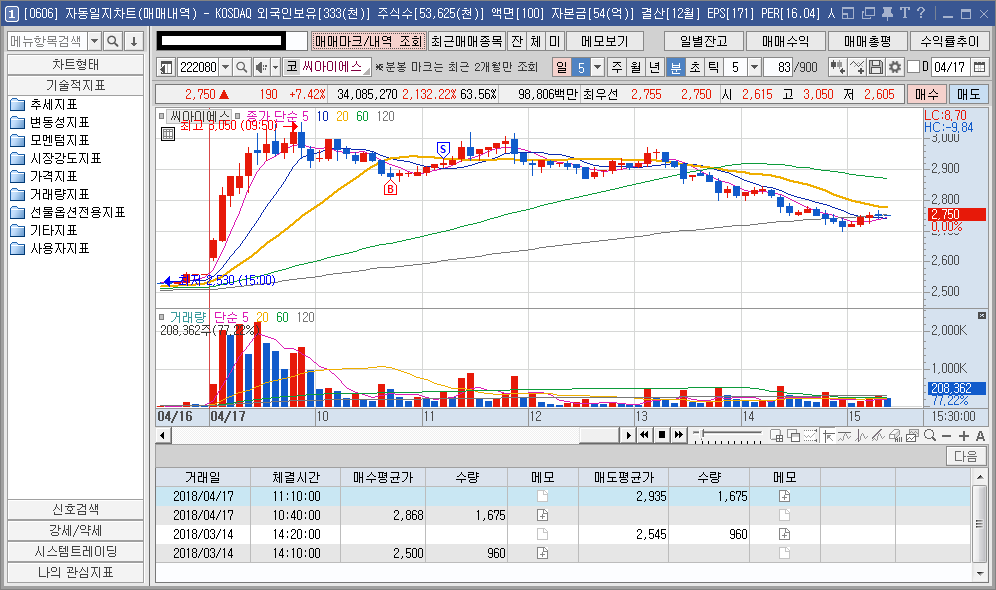
Task: Click the 일별잔고 button
Action: 704,41
